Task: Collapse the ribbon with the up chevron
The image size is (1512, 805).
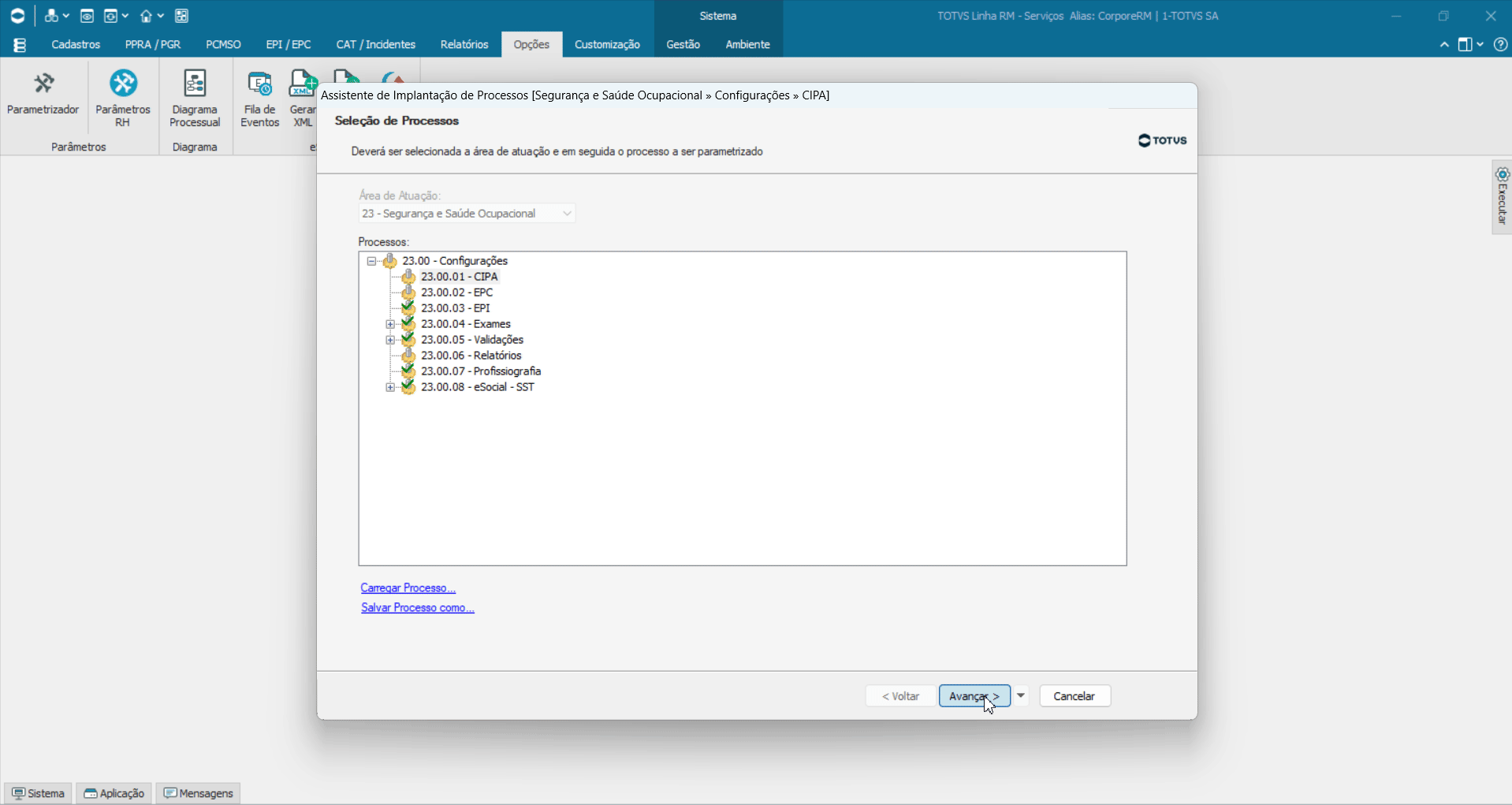Action: 1444,45
